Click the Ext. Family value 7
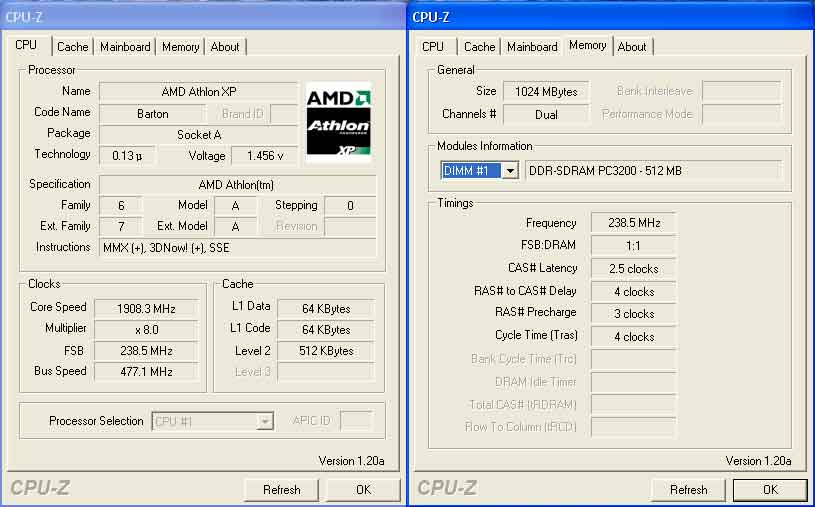The height and width of the screenshot is (507, 815). (x=121, y=227)
